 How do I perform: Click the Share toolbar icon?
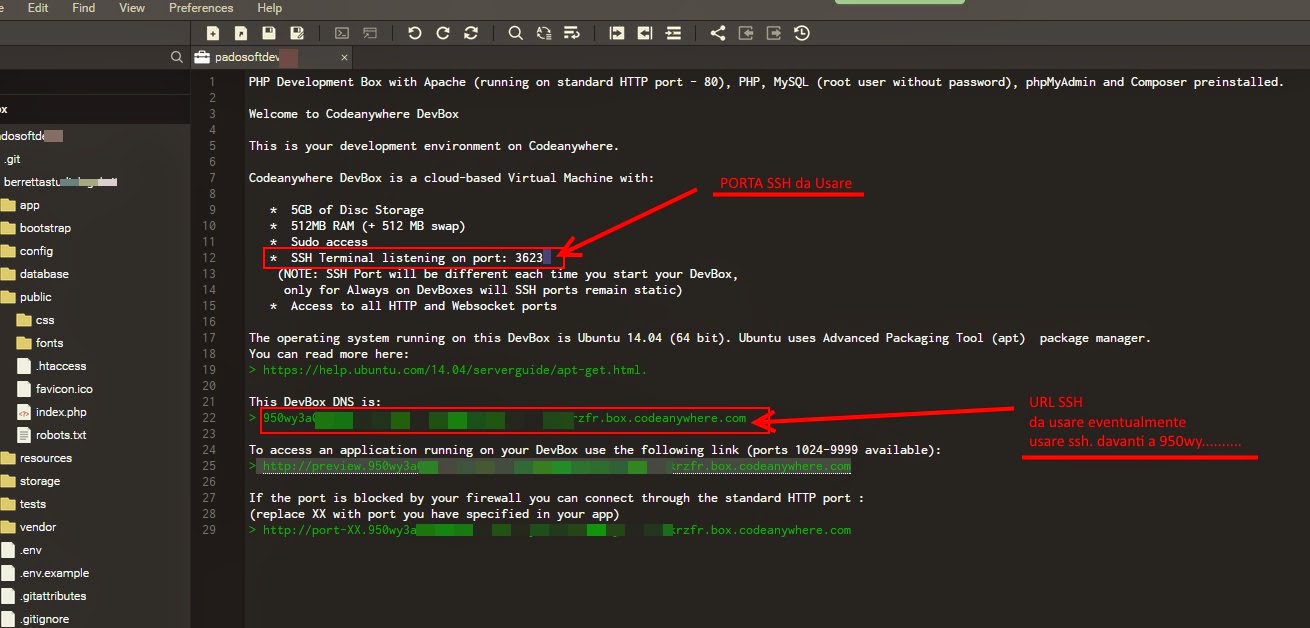(718, 33)
